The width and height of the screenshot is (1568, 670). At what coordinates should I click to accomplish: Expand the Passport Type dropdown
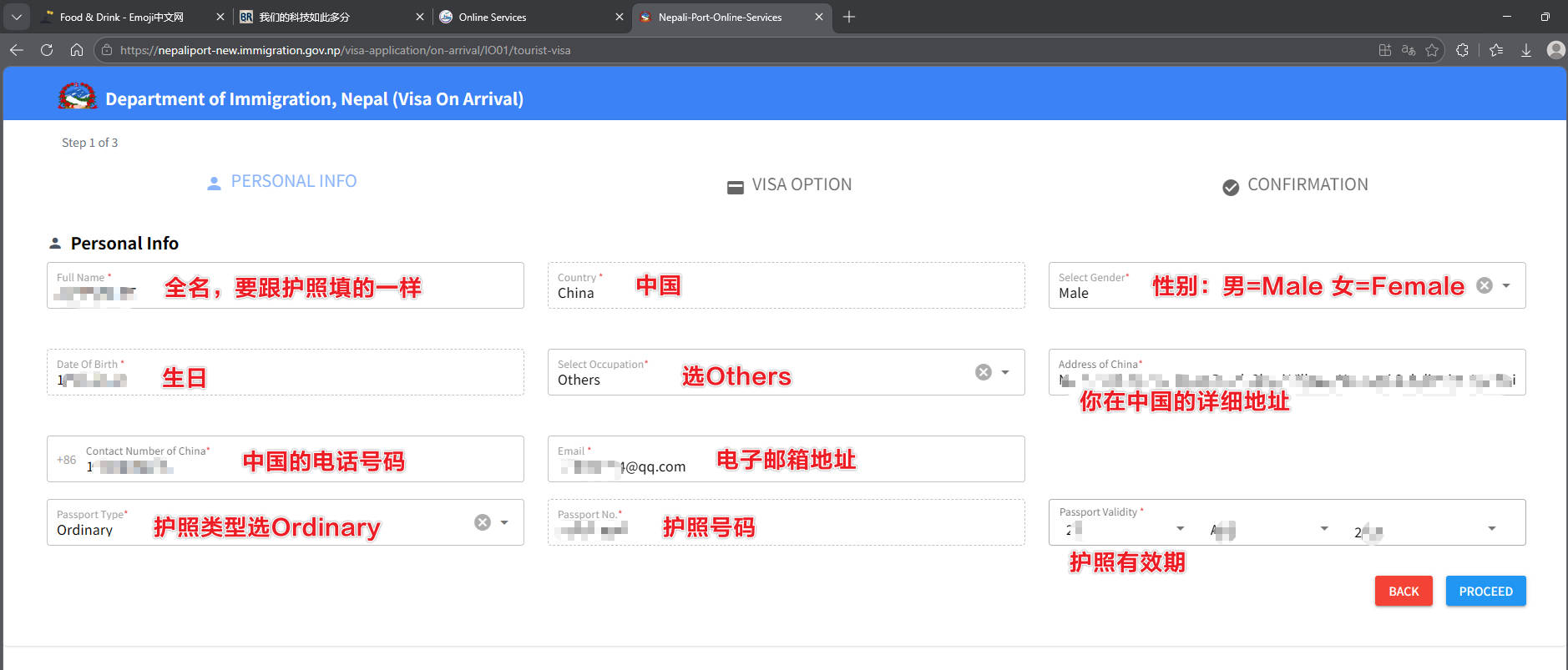pos(504,522)
